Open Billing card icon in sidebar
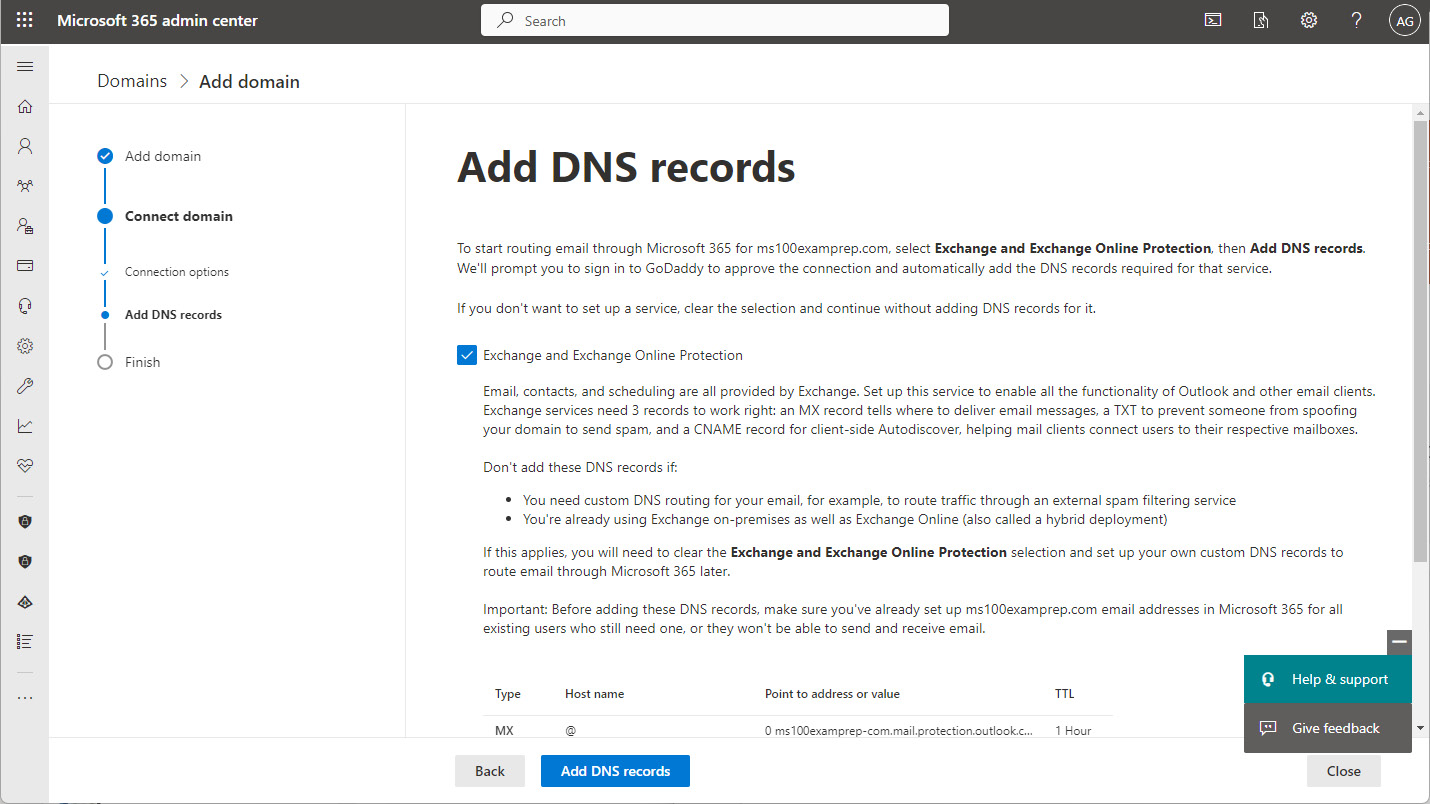 click(x=25, y=266)
